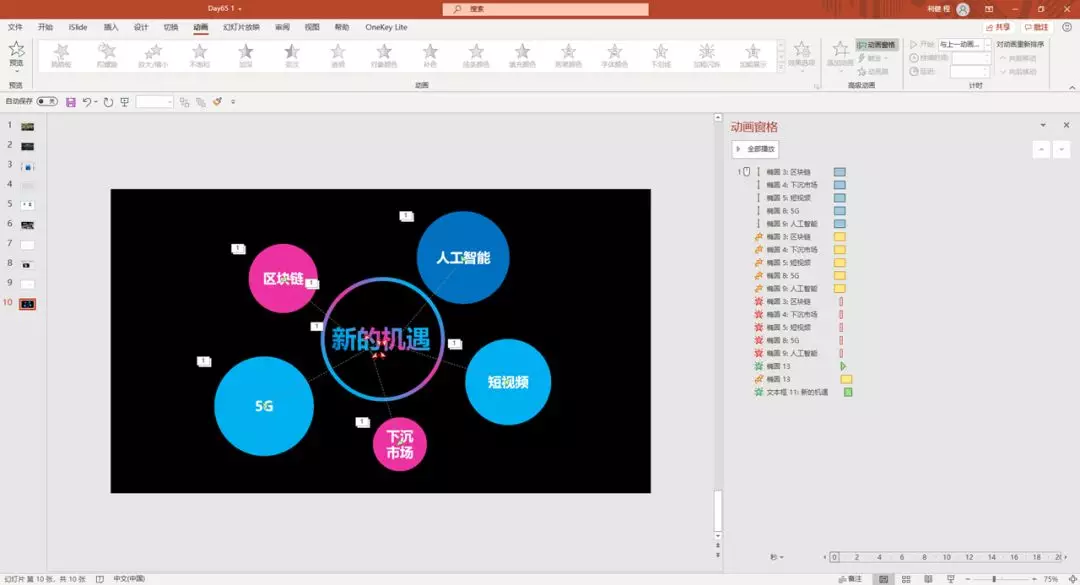
Task: Click the 持续时间 duration field
Action: pyautogui.click(x=970, y=58)
